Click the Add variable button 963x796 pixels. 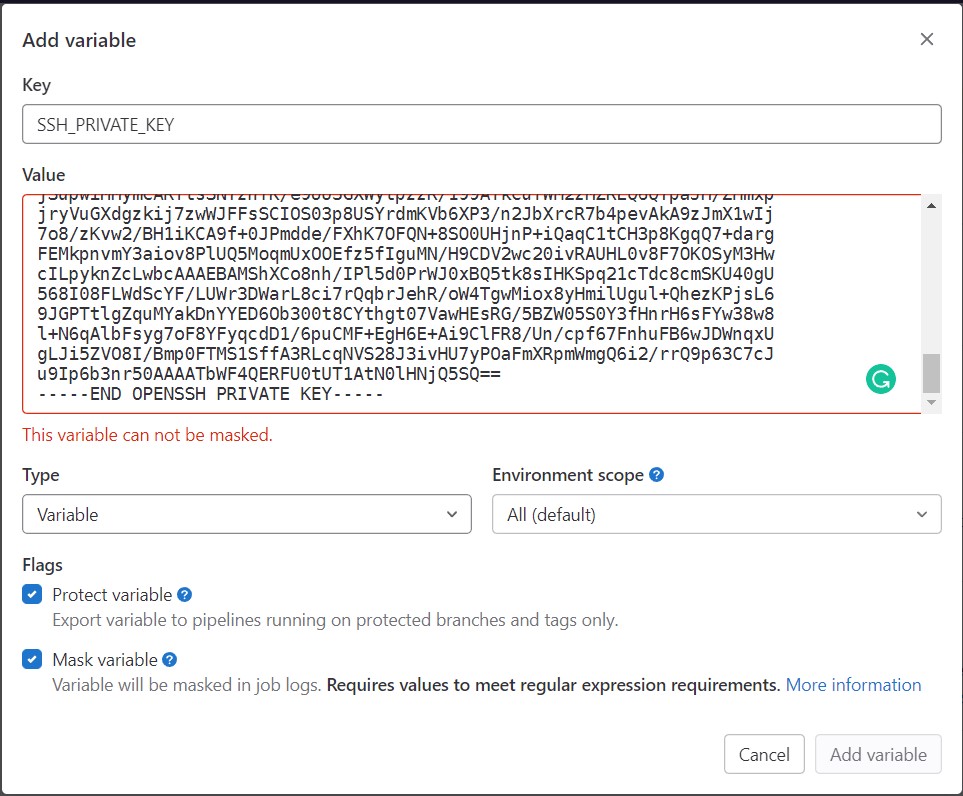tap(878, 754)
